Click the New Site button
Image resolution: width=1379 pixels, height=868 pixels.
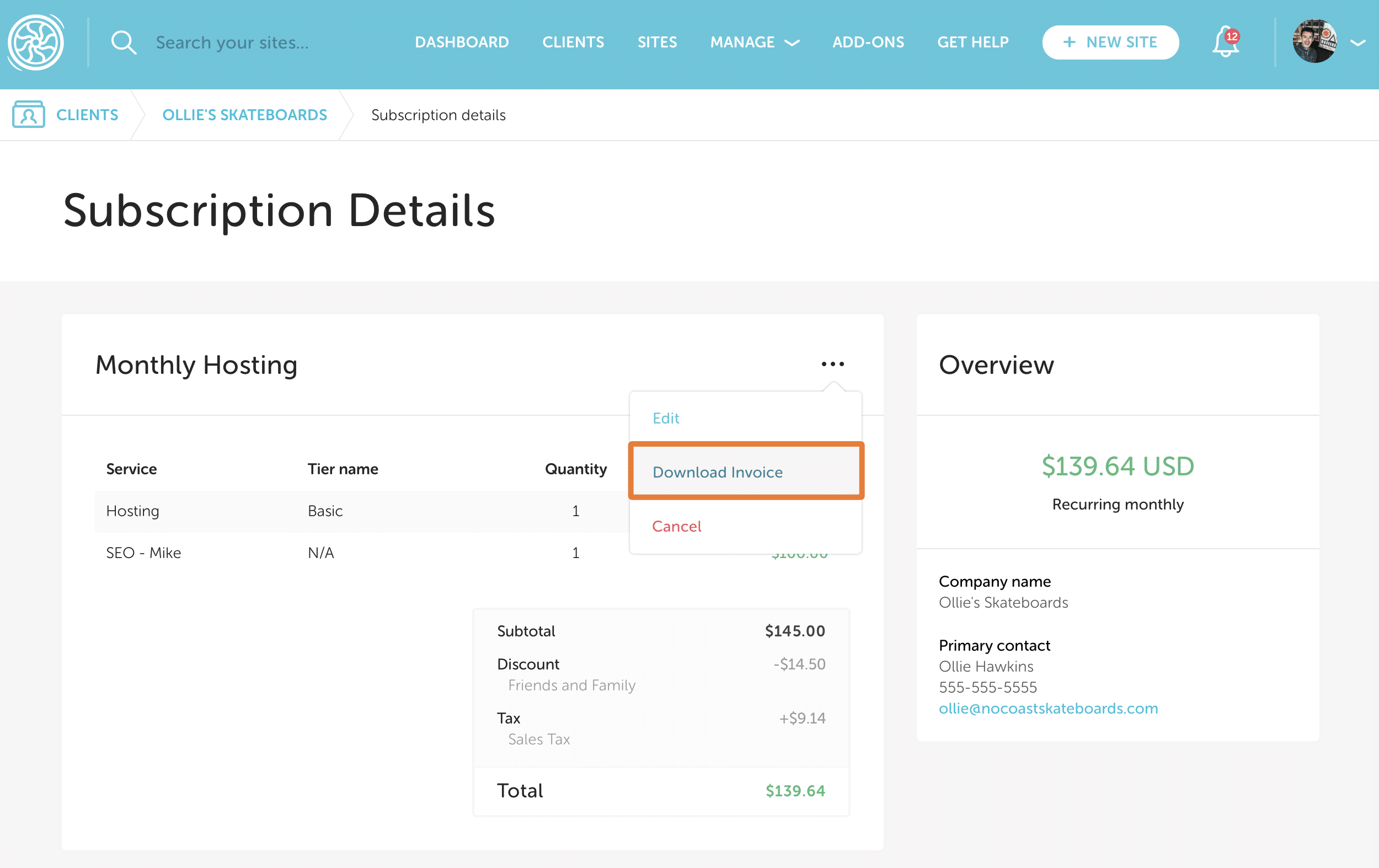pos(1110,42)
